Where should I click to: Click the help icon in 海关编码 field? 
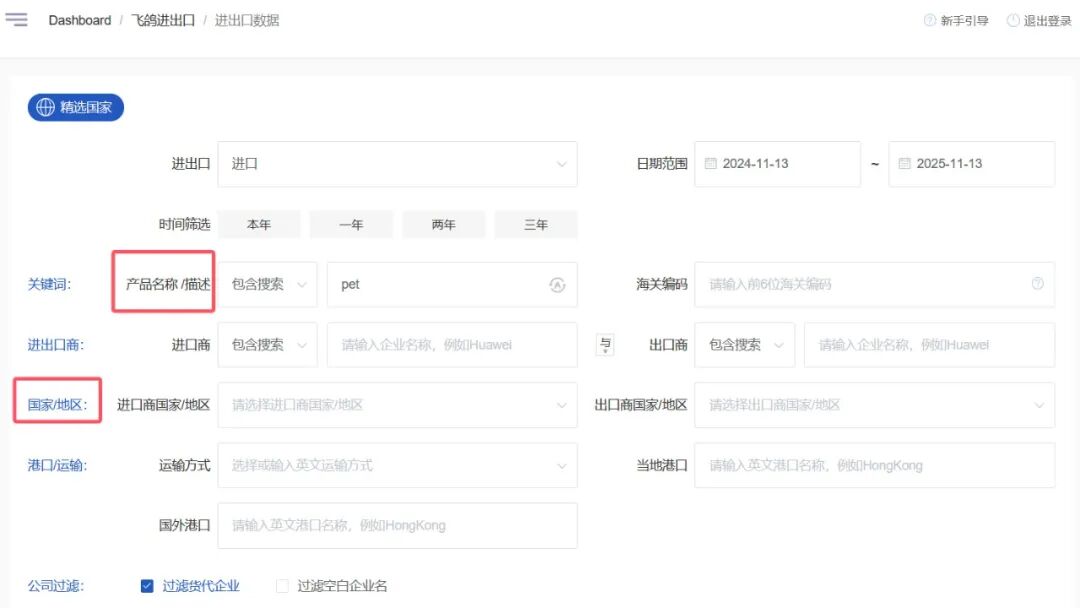point(1037,284)
